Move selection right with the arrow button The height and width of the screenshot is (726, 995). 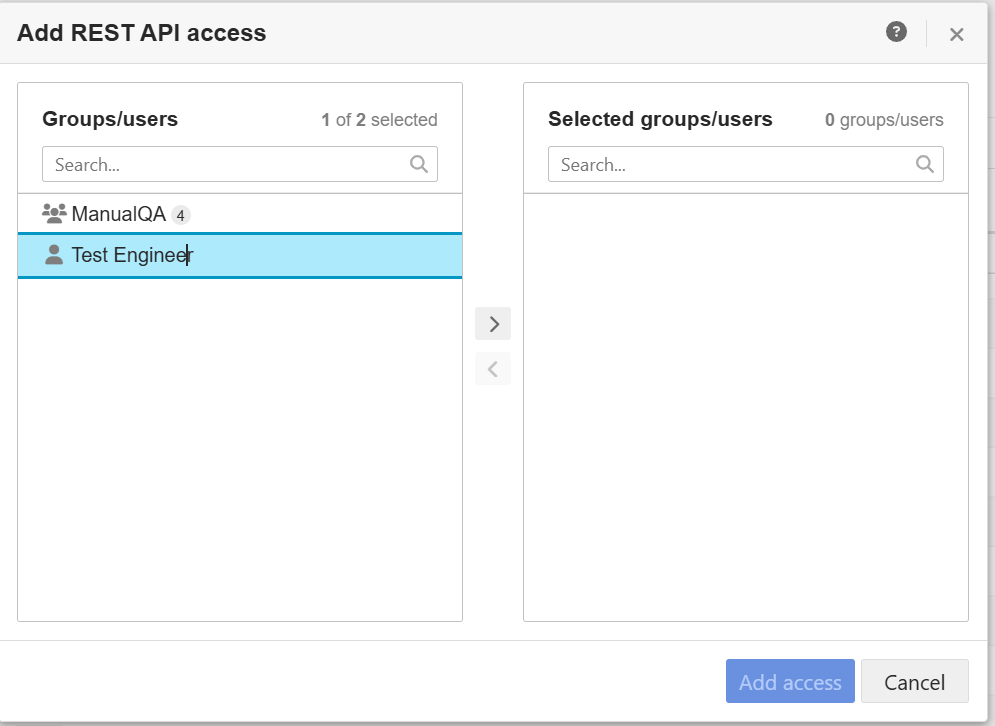pyautogui.click(x=493, y=324)
